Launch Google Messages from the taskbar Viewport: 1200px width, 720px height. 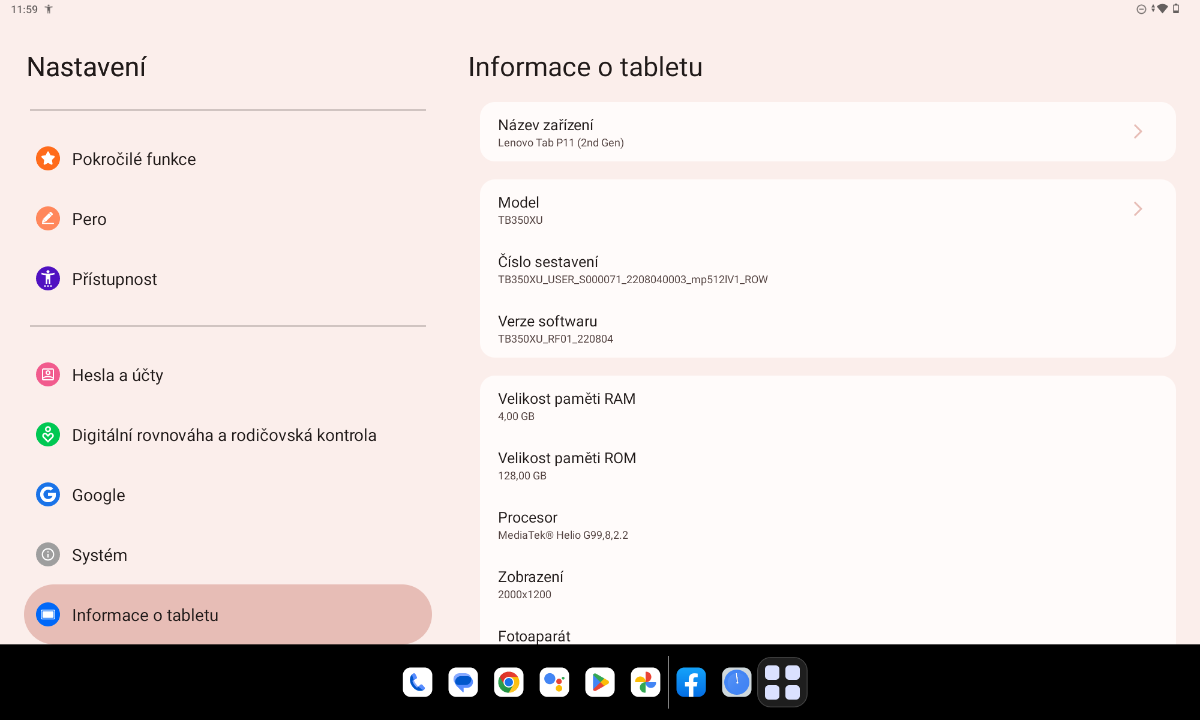(x=463, y=683)
